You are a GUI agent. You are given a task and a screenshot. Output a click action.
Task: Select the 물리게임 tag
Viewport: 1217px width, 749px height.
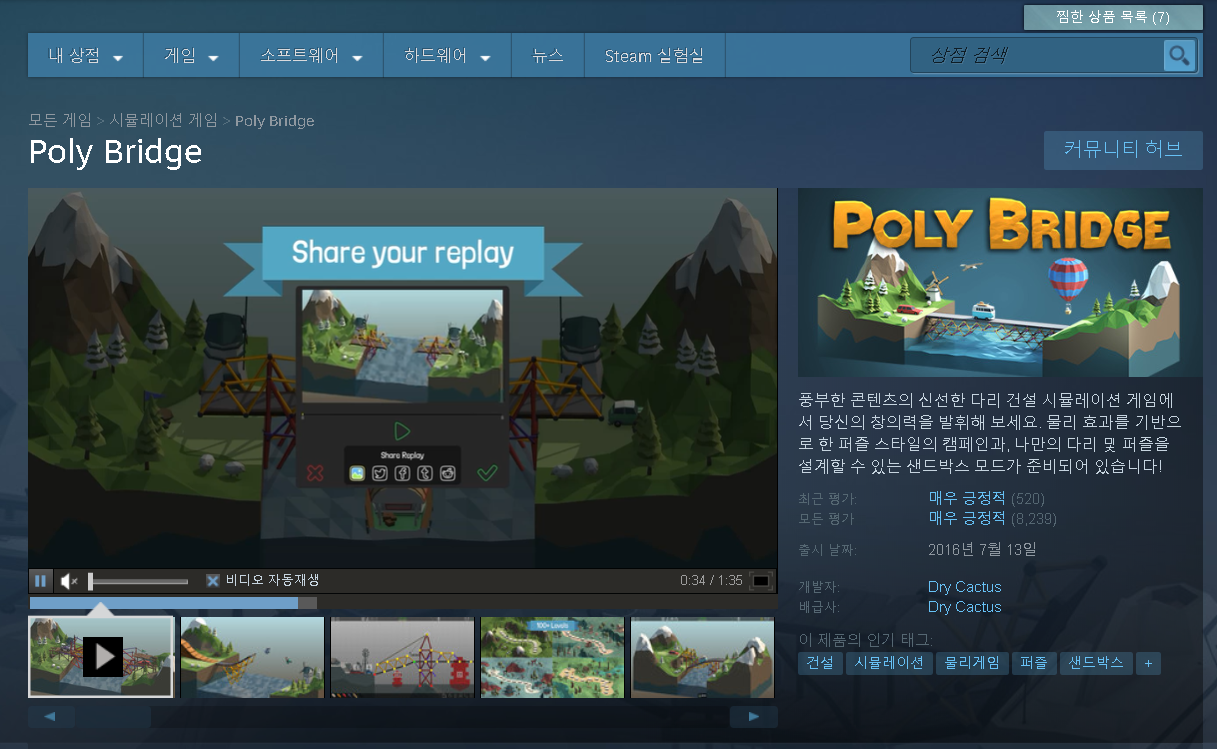972,663
